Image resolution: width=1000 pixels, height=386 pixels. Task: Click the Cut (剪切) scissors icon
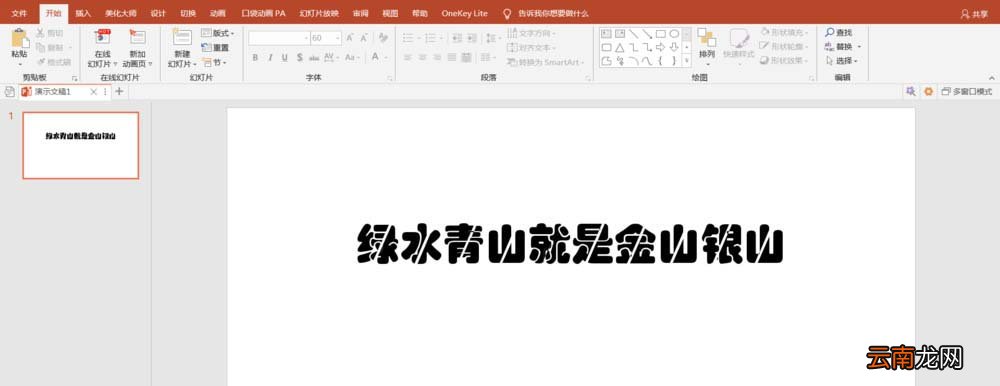click(41, 33)
